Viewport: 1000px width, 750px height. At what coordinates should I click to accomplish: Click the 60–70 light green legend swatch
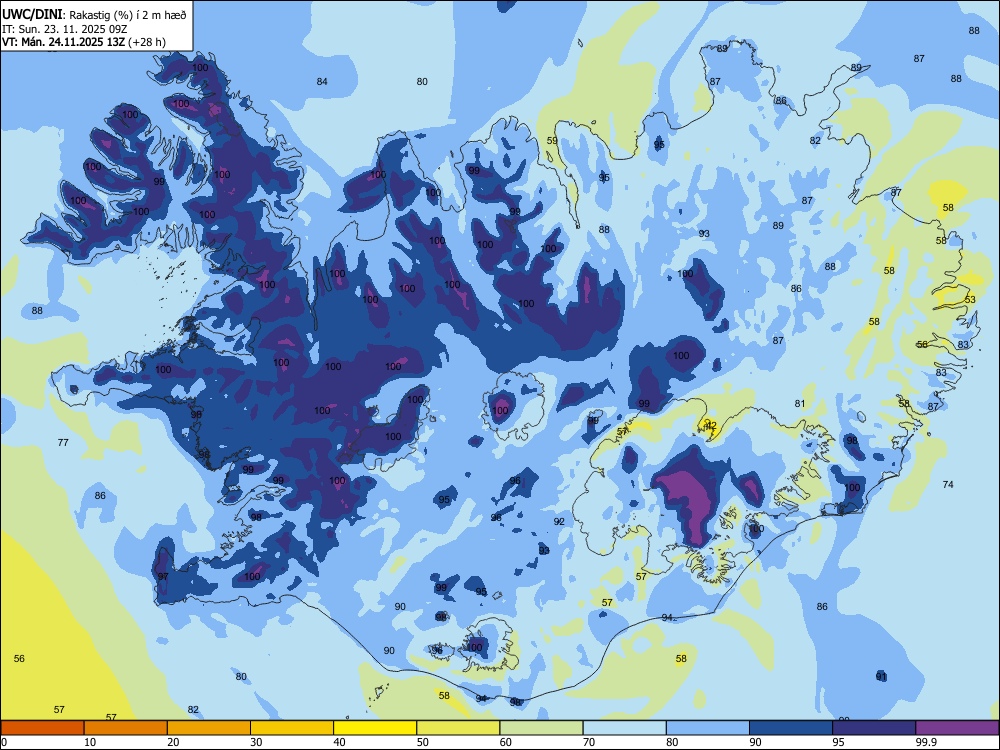point(541,728)
